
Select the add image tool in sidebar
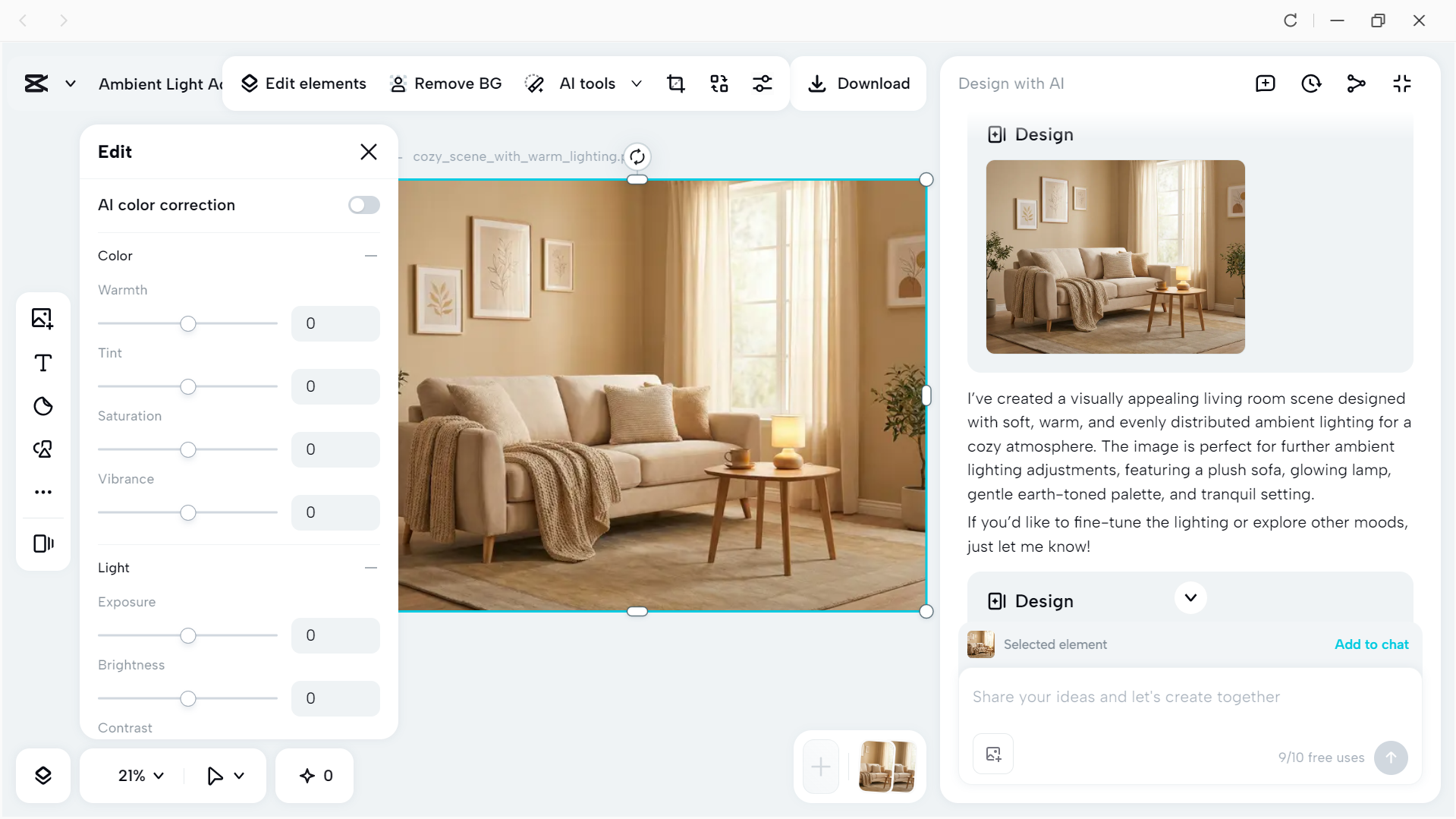point(43,318)
